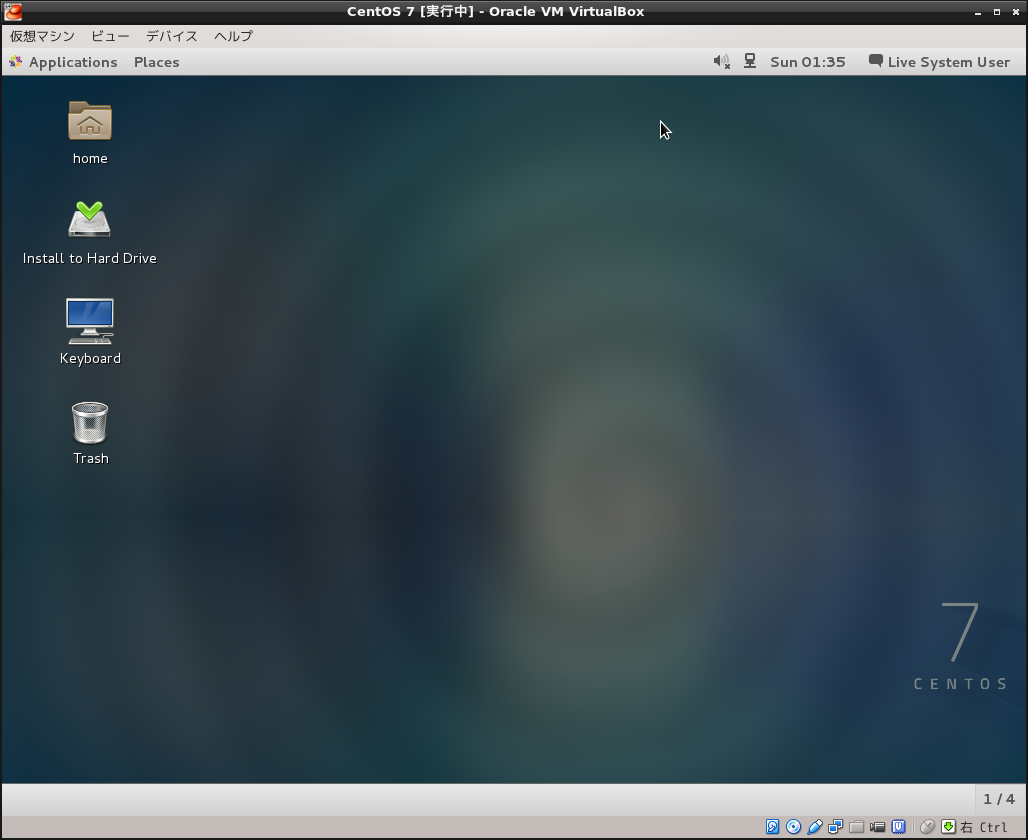
Task: Open the デバイス menu
Action: tap(172, 36)
